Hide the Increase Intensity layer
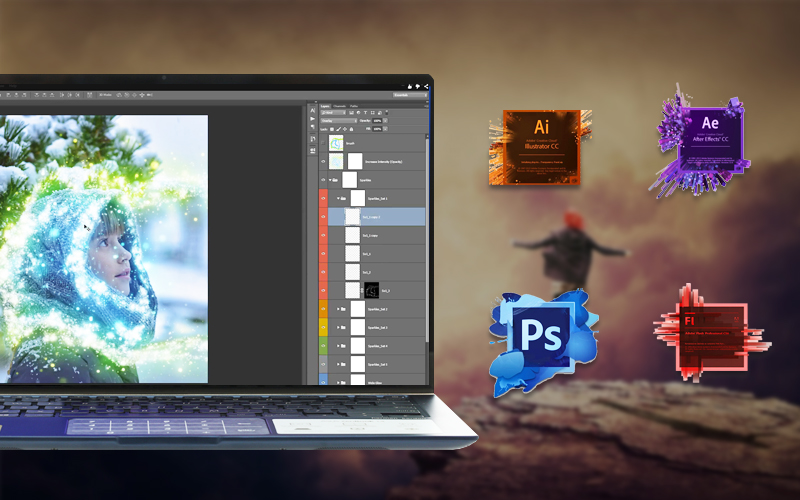 coord(323,162)
